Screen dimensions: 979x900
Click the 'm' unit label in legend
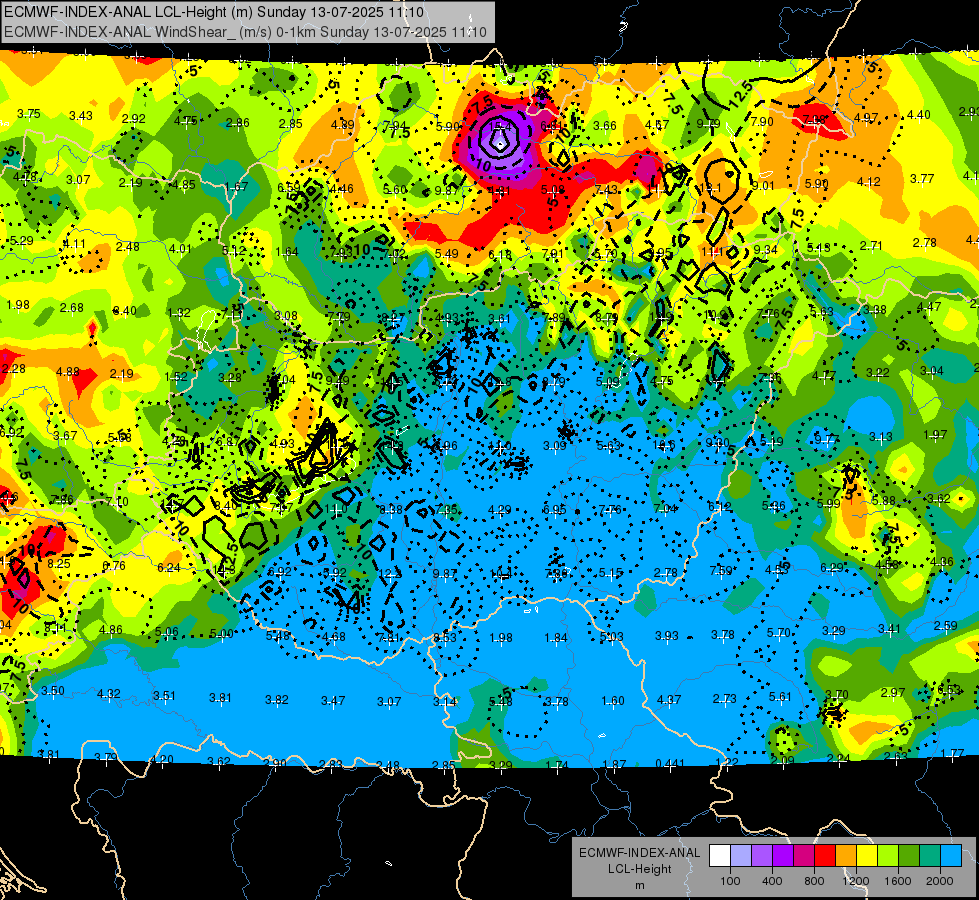tap(639, 886)
